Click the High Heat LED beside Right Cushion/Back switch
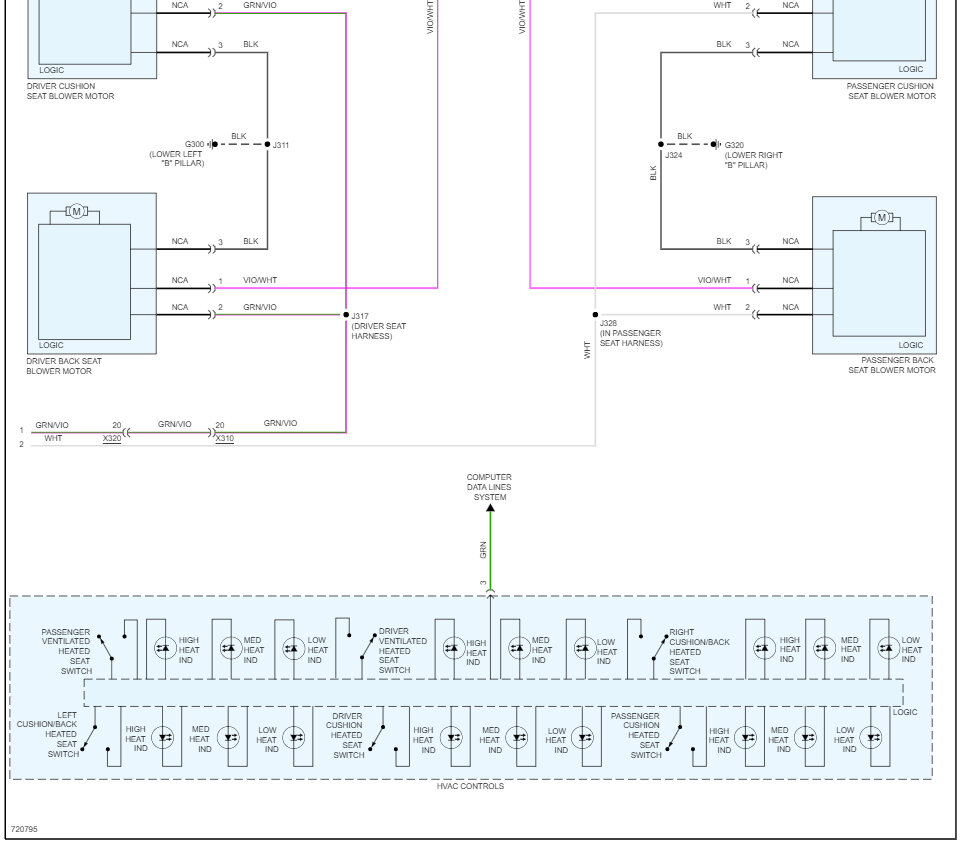The height and width of the screenshot is (844, 967). click(x=764, y=648)
